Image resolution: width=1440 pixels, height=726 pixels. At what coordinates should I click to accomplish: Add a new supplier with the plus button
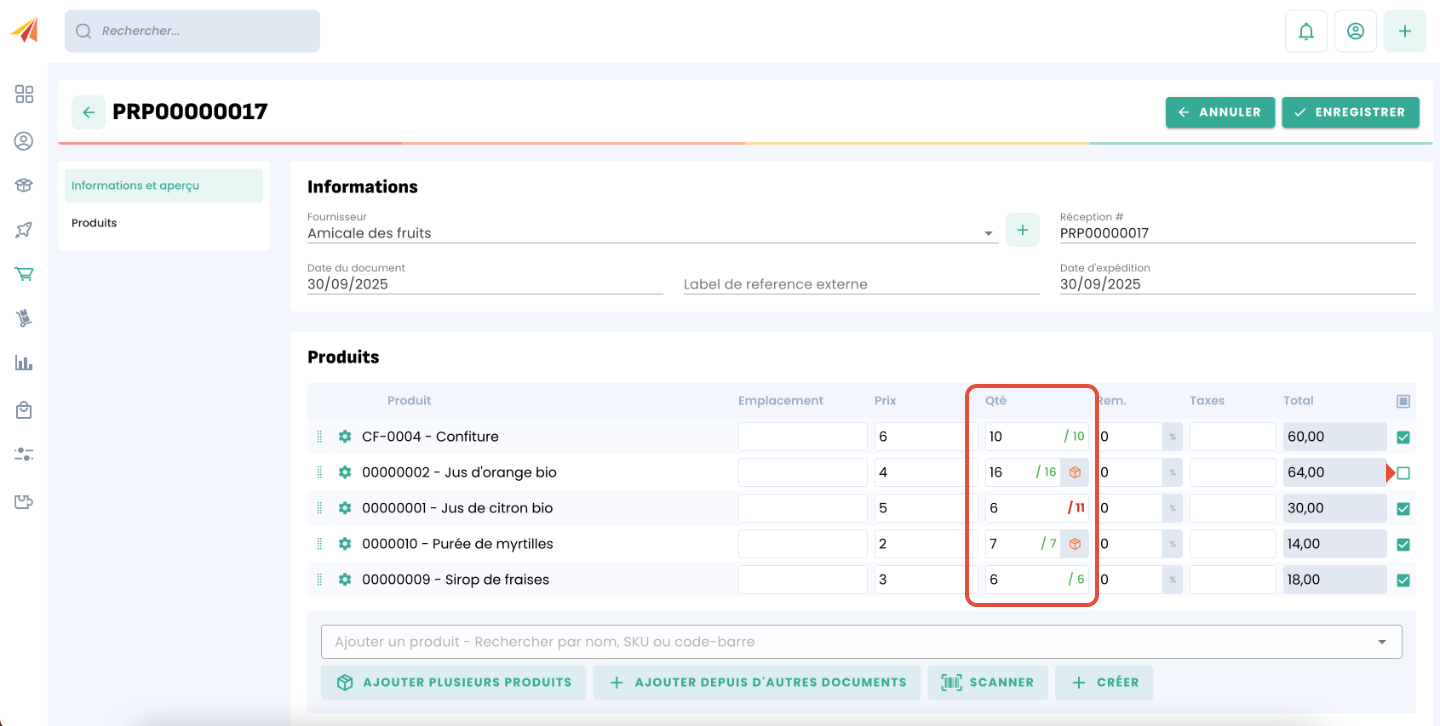[1022, 230]
